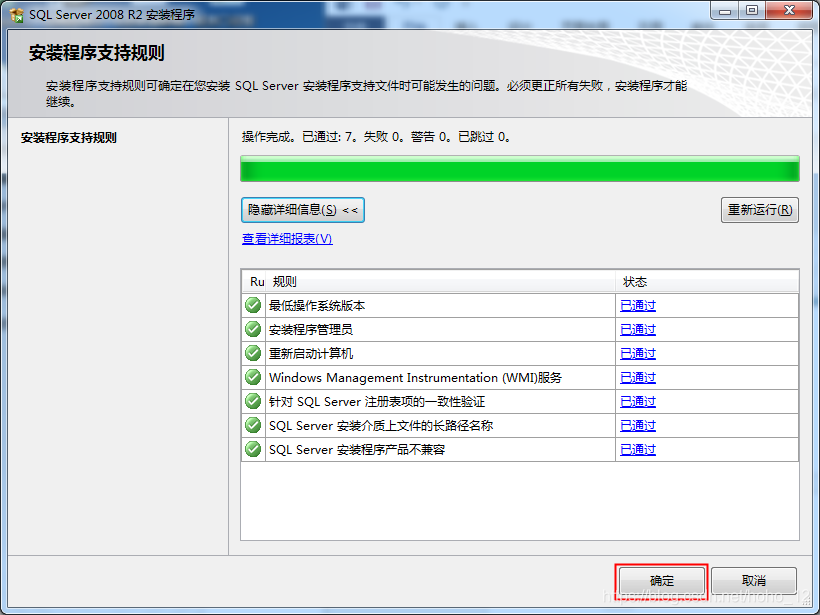
Task: Collapse details with 隐藏详细信息(S) button
Action: (303, 210)
